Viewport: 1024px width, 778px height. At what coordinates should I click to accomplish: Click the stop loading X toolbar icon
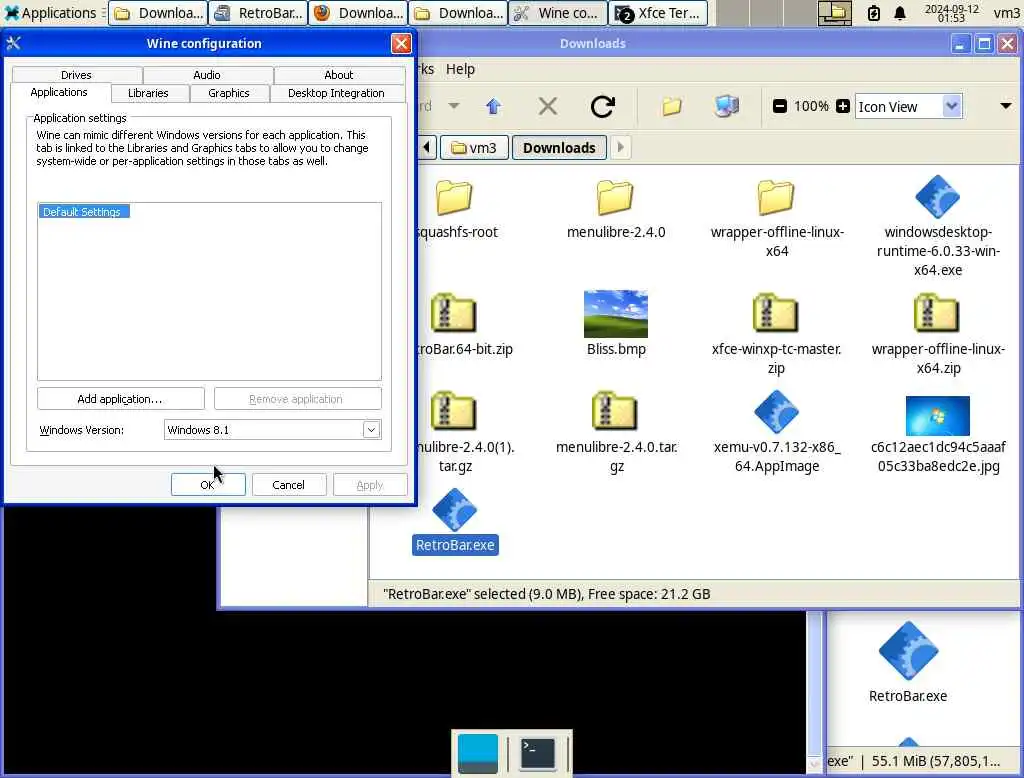click(547, 106)
